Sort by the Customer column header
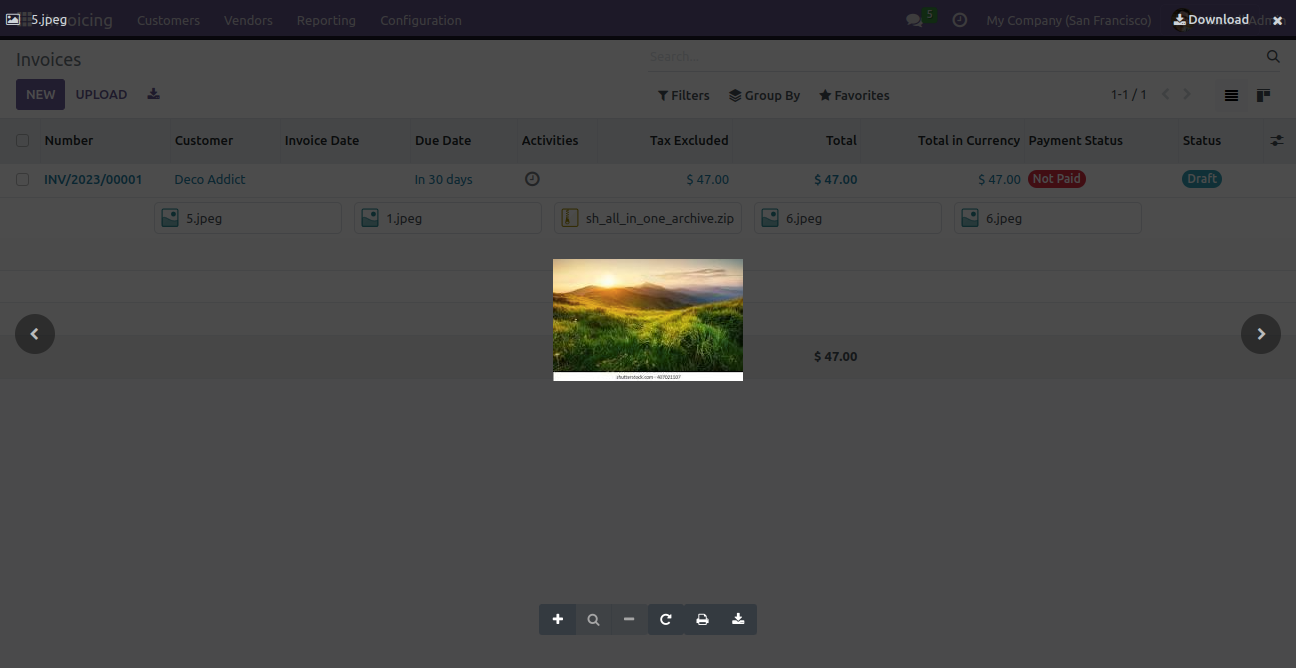Viewport: 1296px width, 668px height. (204, 141)
